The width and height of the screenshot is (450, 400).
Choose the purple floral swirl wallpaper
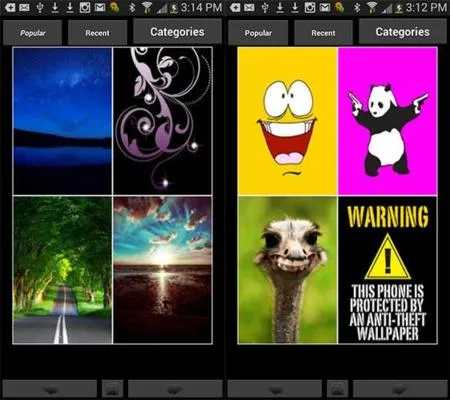click(163, 121)
